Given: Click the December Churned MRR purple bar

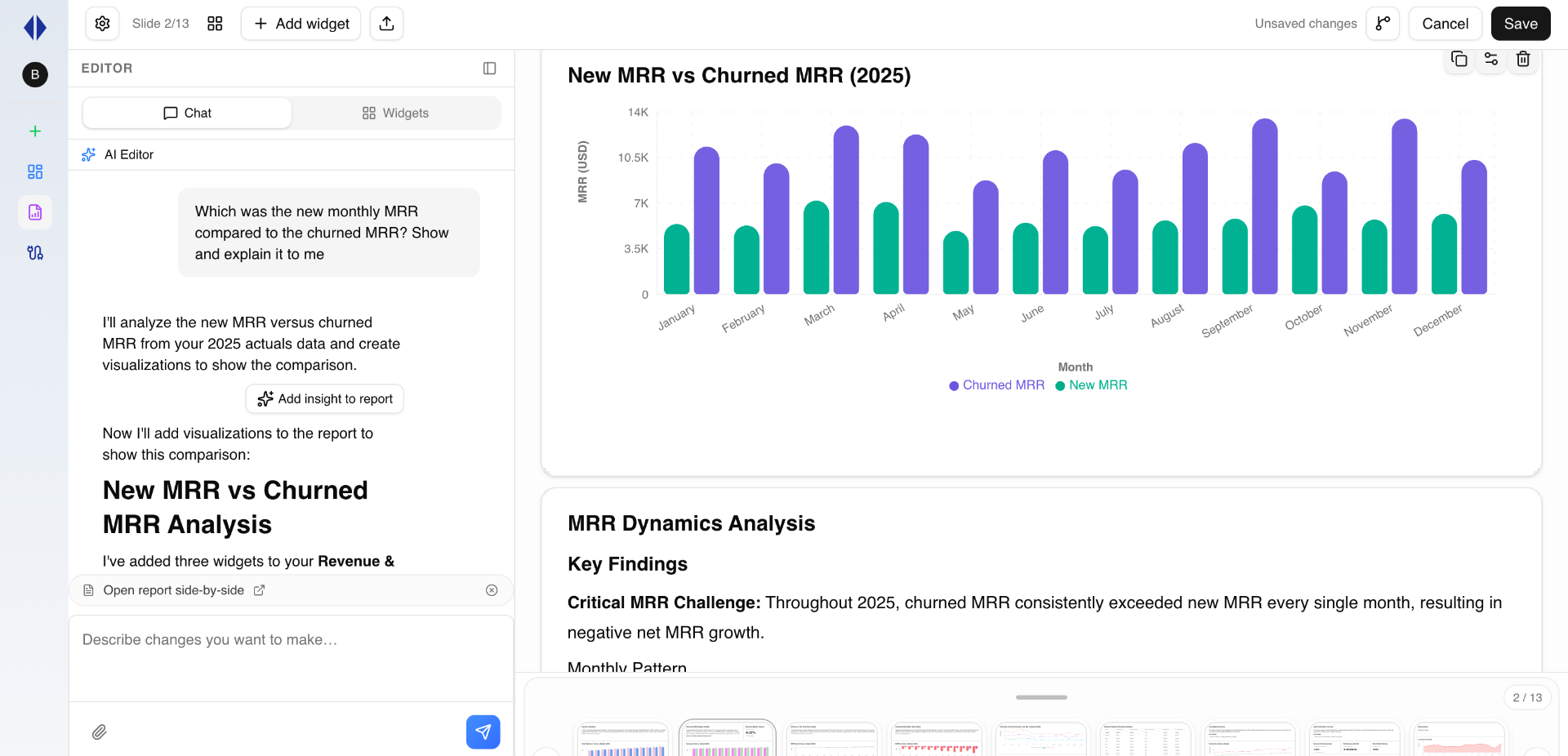Looking at the screenshot, I should coord(1473,229).
